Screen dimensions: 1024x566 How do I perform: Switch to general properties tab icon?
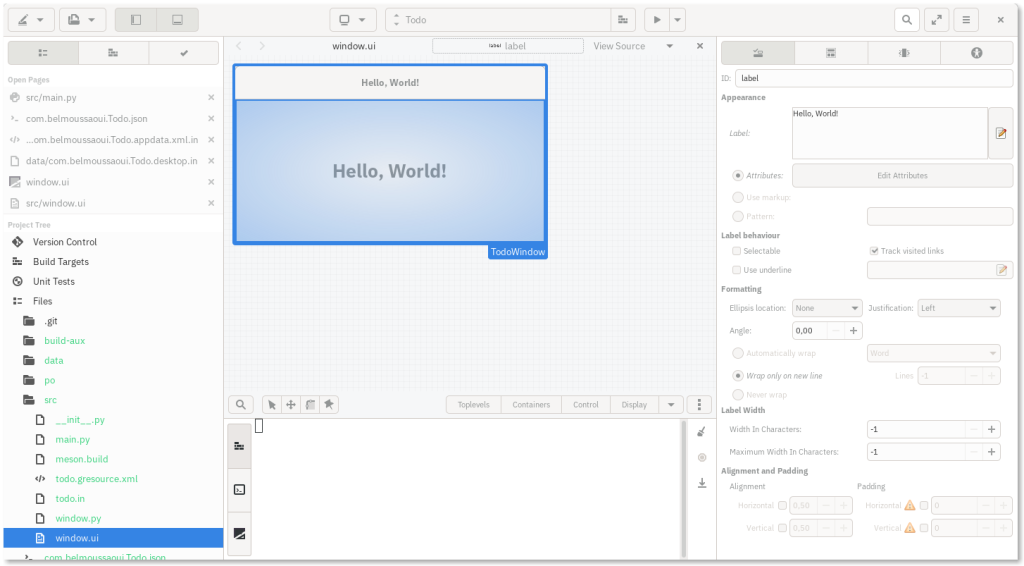click(x=758, y=53)
